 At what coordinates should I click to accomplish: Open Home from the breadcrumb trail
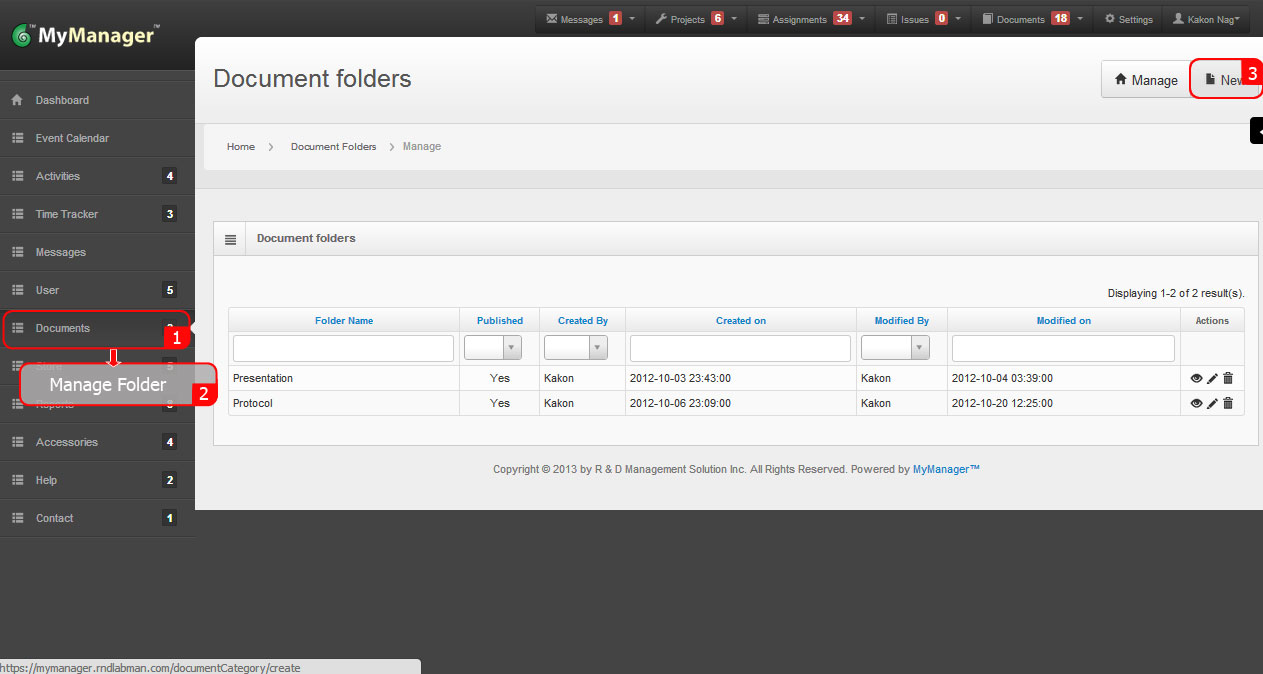pyautogui.click(x=240, y=146)
